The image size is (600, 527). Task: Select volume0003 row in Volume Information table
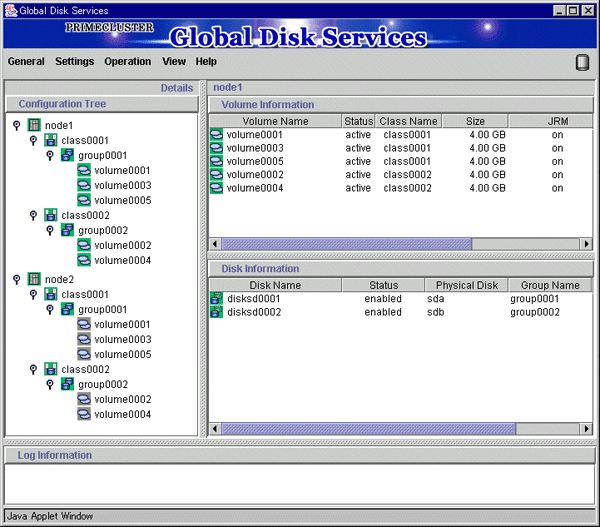[401, 148]
